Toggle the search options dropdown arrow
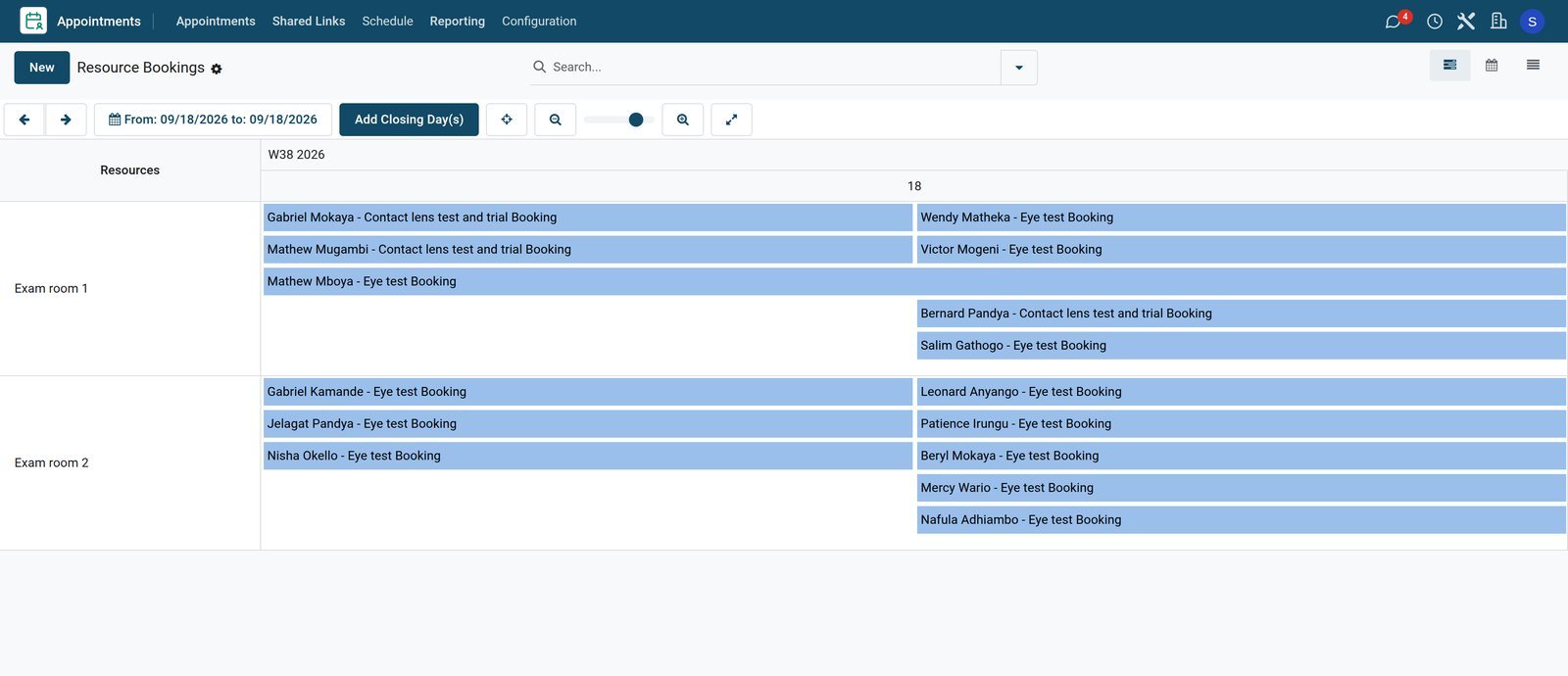The height and width of the screenshot is (676, 1568). 1019,68
